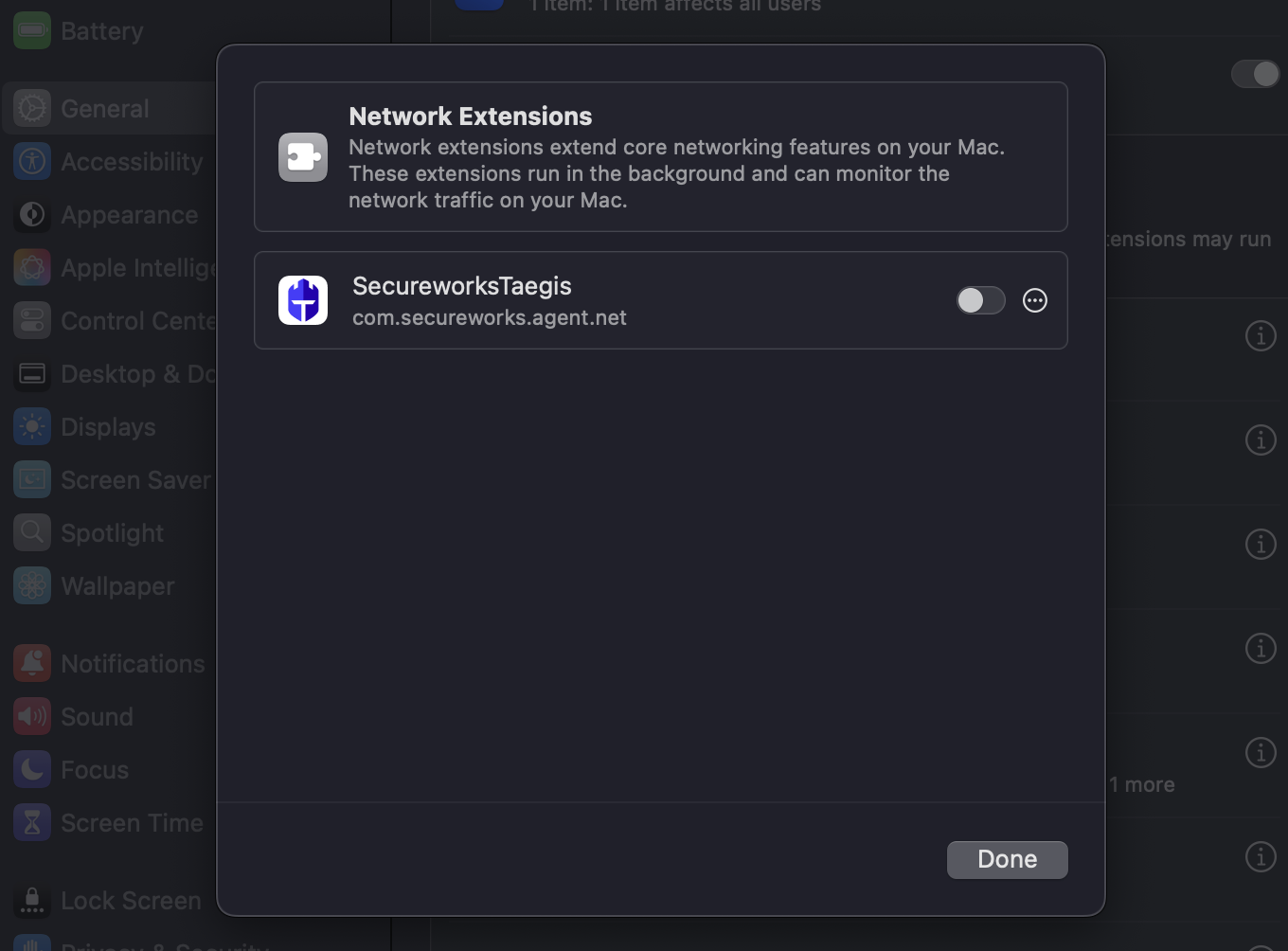The width and height of the screenshot is (1288, 951).
Task: Select the General gear icon in sidebar
Action: pyautogui.click(x=32, y=109)
